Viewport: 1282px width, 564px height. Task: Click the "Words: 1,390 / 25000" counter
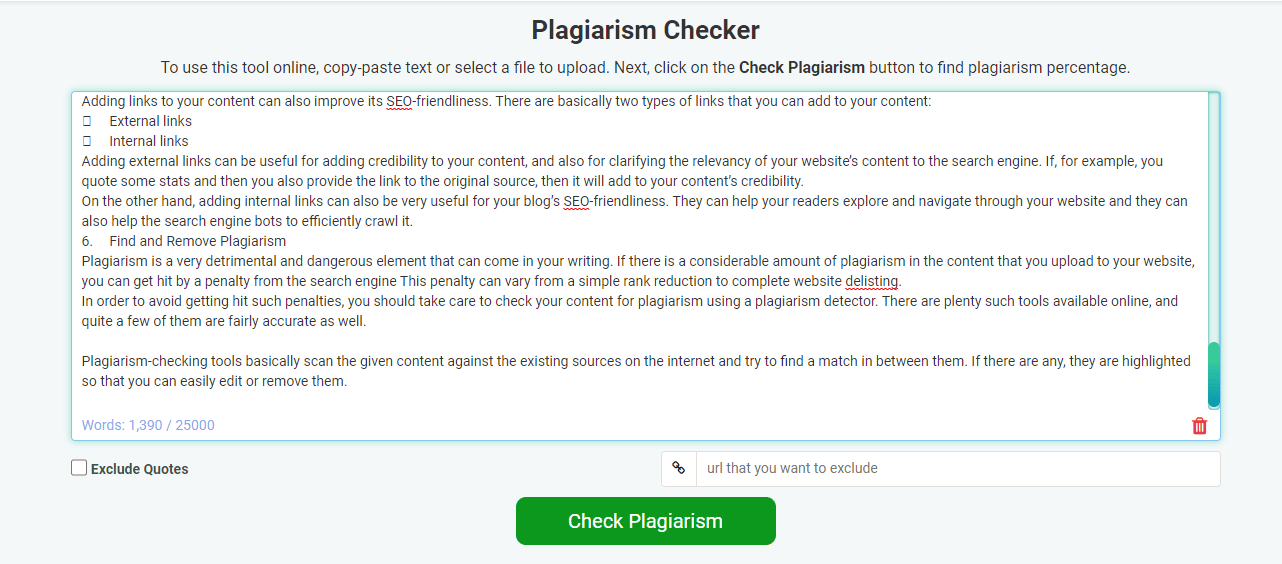point(148,425)
